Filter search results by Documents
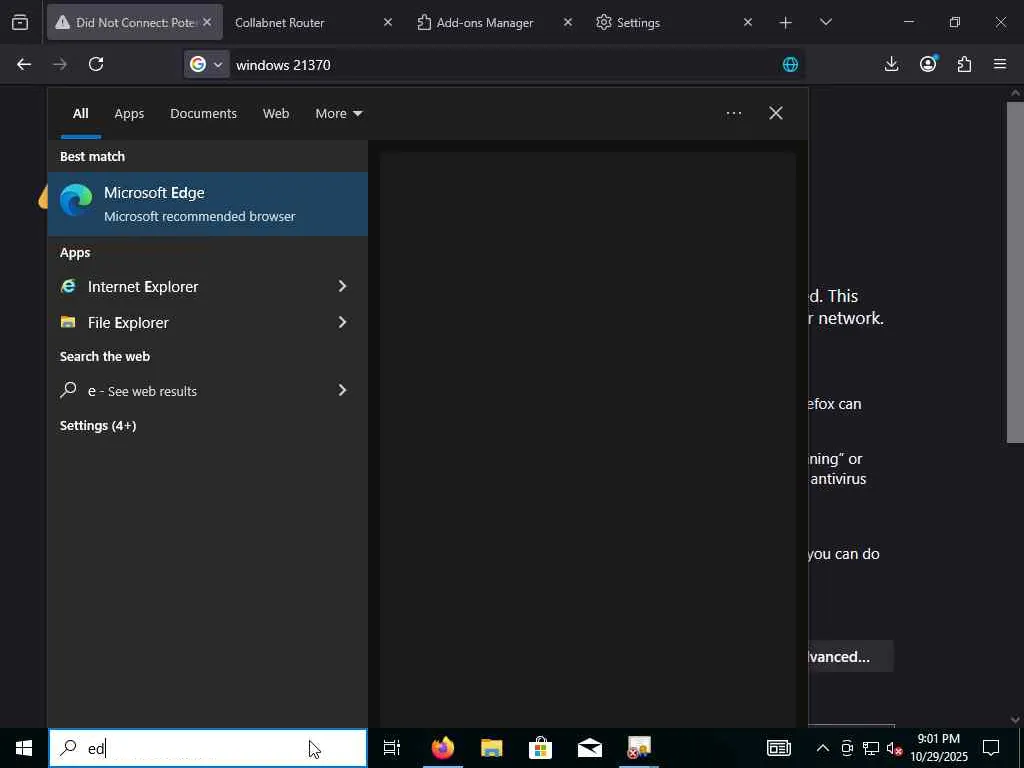1024x768 pixels. click(203, 114)
